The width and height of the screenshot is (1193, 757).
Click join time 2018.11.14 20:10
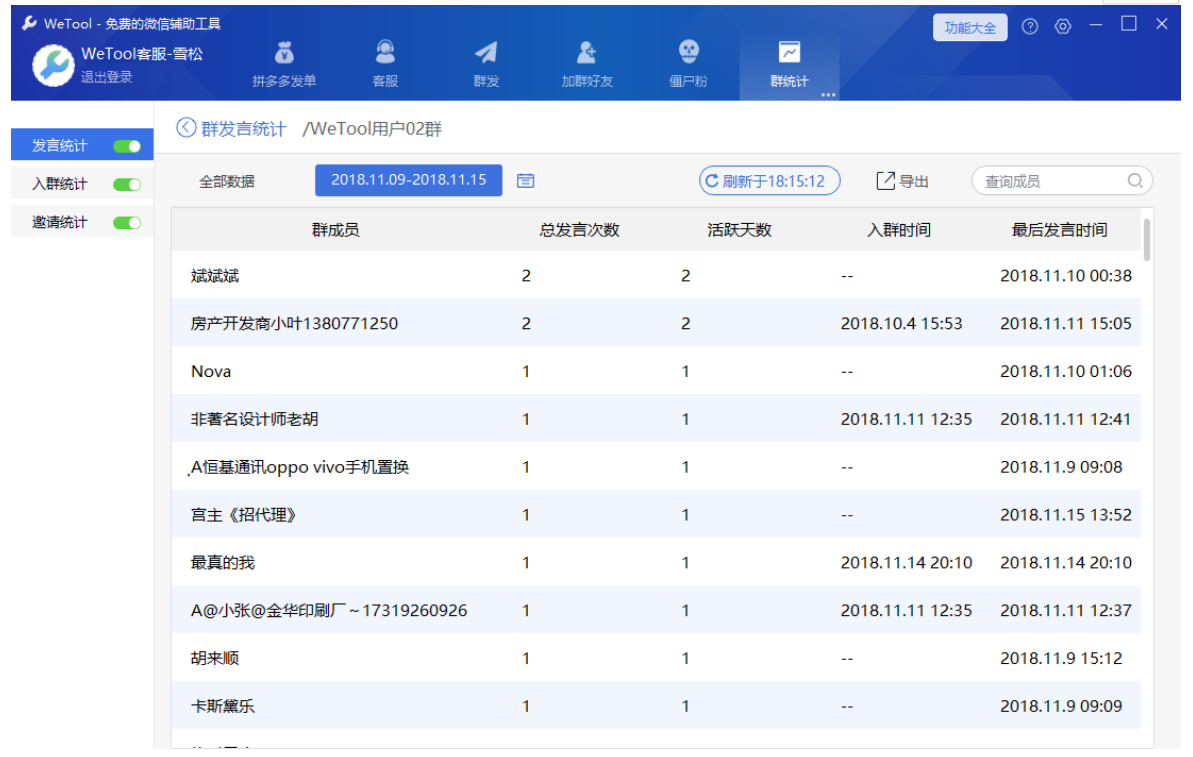point(906,563)
